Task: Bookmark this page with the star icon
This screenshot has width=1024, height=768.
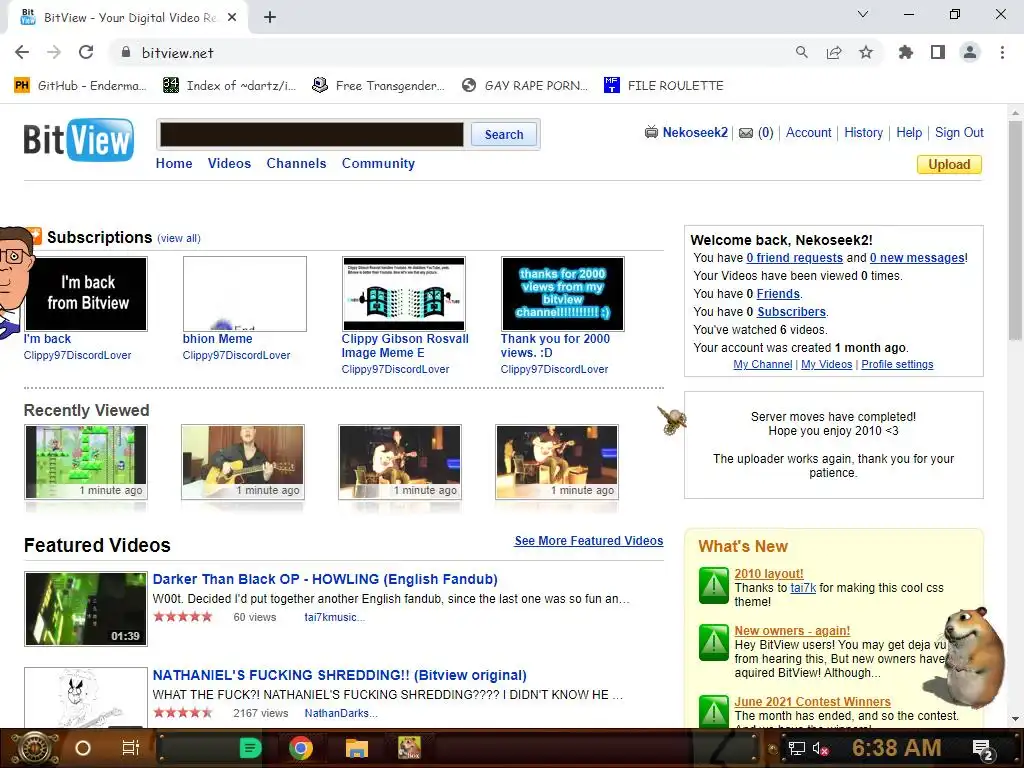Action: [x=866, y=53]
